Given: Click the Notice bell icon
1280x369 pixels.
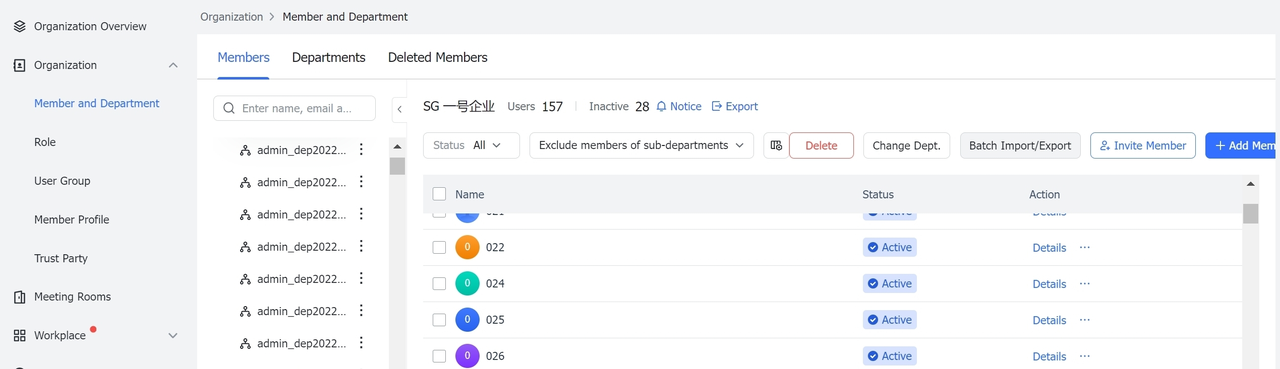Looking at the screenshot, I should coord(661,106).
